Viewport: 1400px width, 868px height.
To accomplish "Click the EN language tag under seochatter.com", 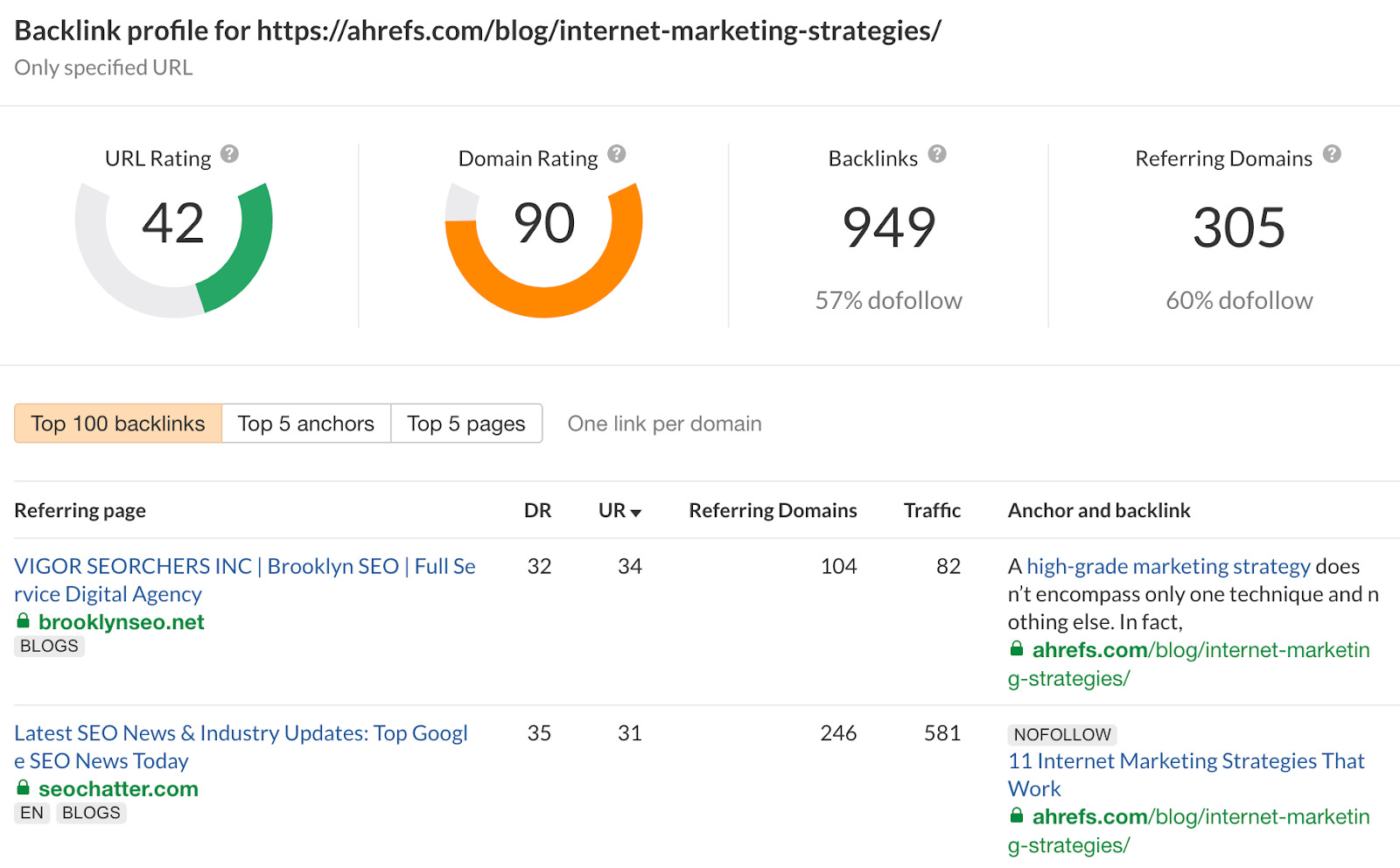I will (31, 813).
